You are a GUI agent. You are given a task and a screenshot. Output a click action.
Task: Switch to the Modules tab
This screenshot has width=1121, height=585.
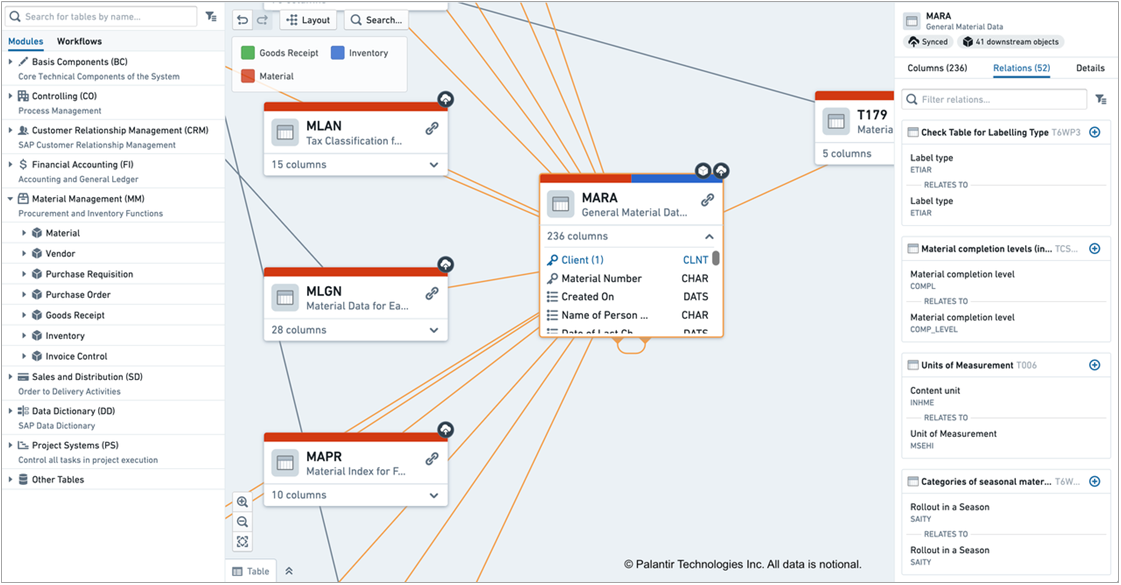click(26, 41)
